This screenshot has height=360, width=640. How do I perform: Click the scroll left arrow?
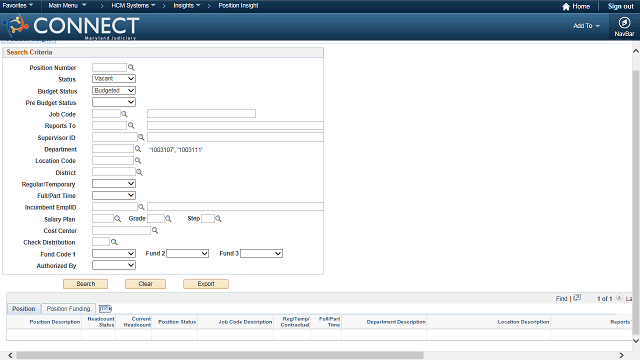coord(10,356)
